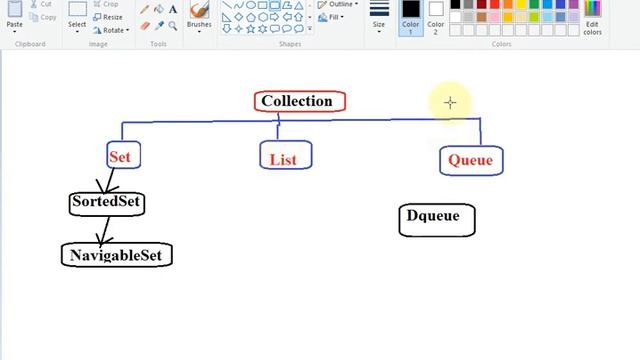Choose the Right triangle shape
The height and width of the screenshot is (360, 640).
[x=227, y=17]
